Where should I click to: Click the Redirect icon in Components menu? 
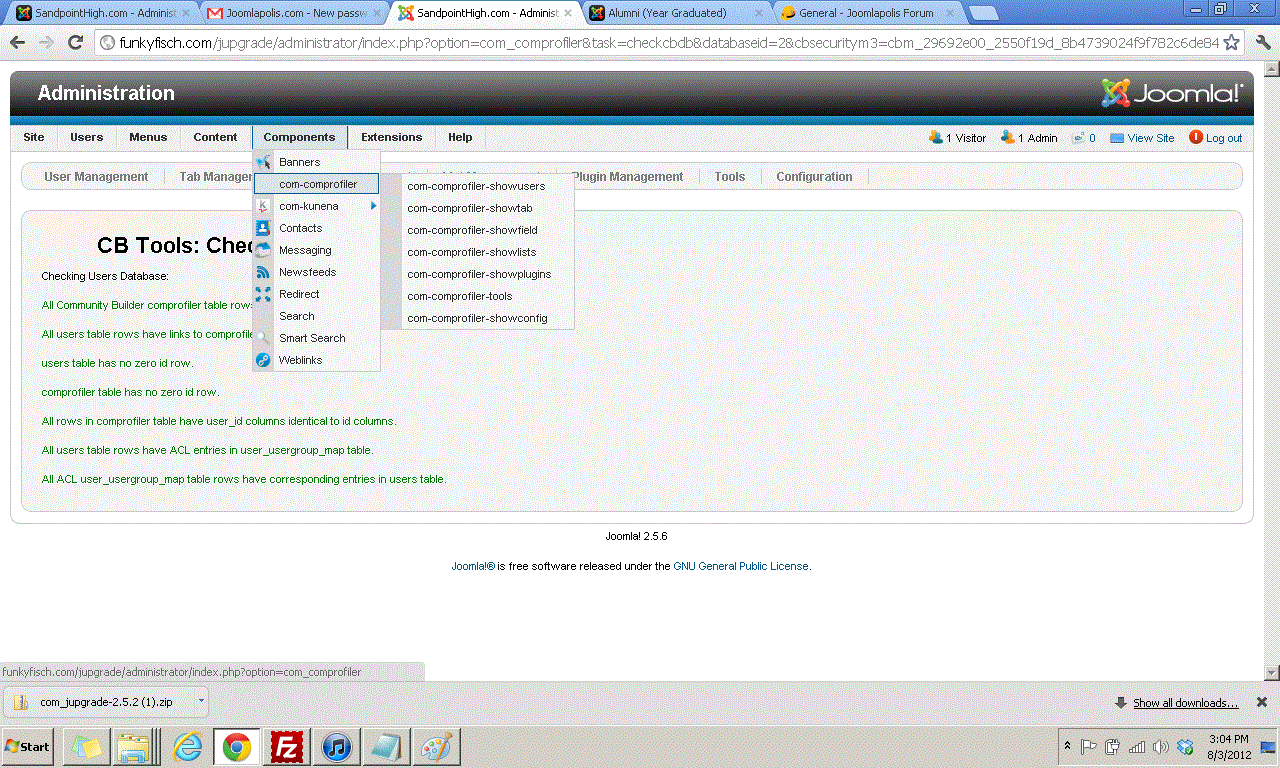[x=263, y=294]
